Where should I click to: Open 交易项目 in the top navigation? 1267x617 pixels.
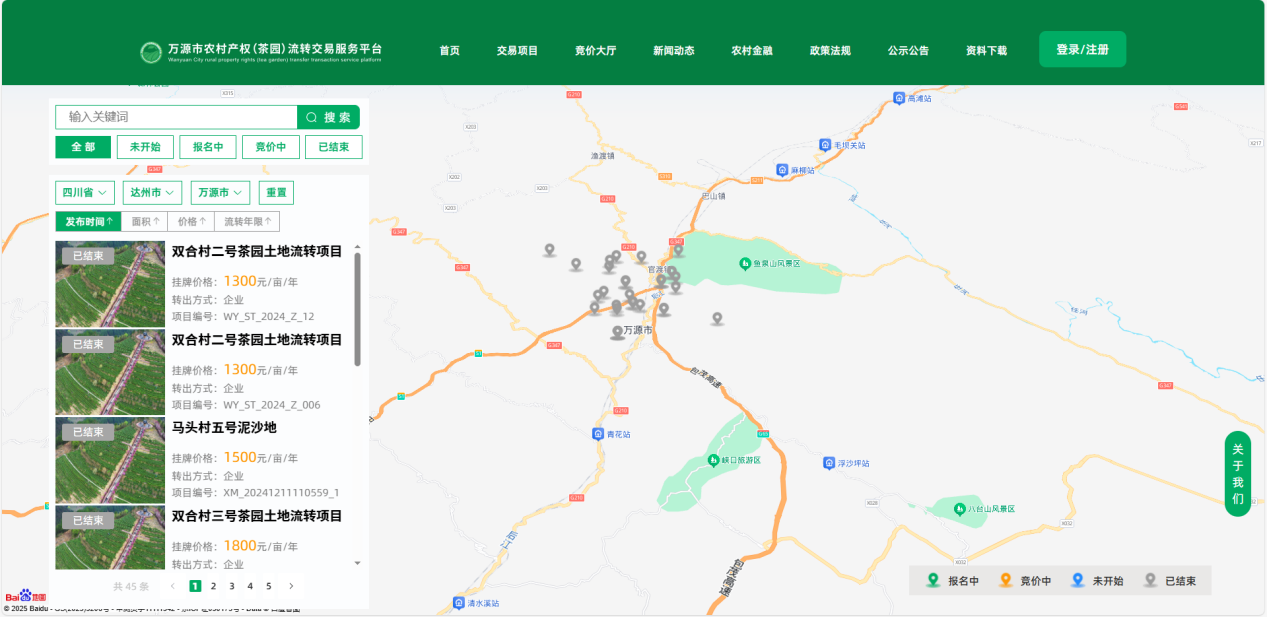(517, 51)
